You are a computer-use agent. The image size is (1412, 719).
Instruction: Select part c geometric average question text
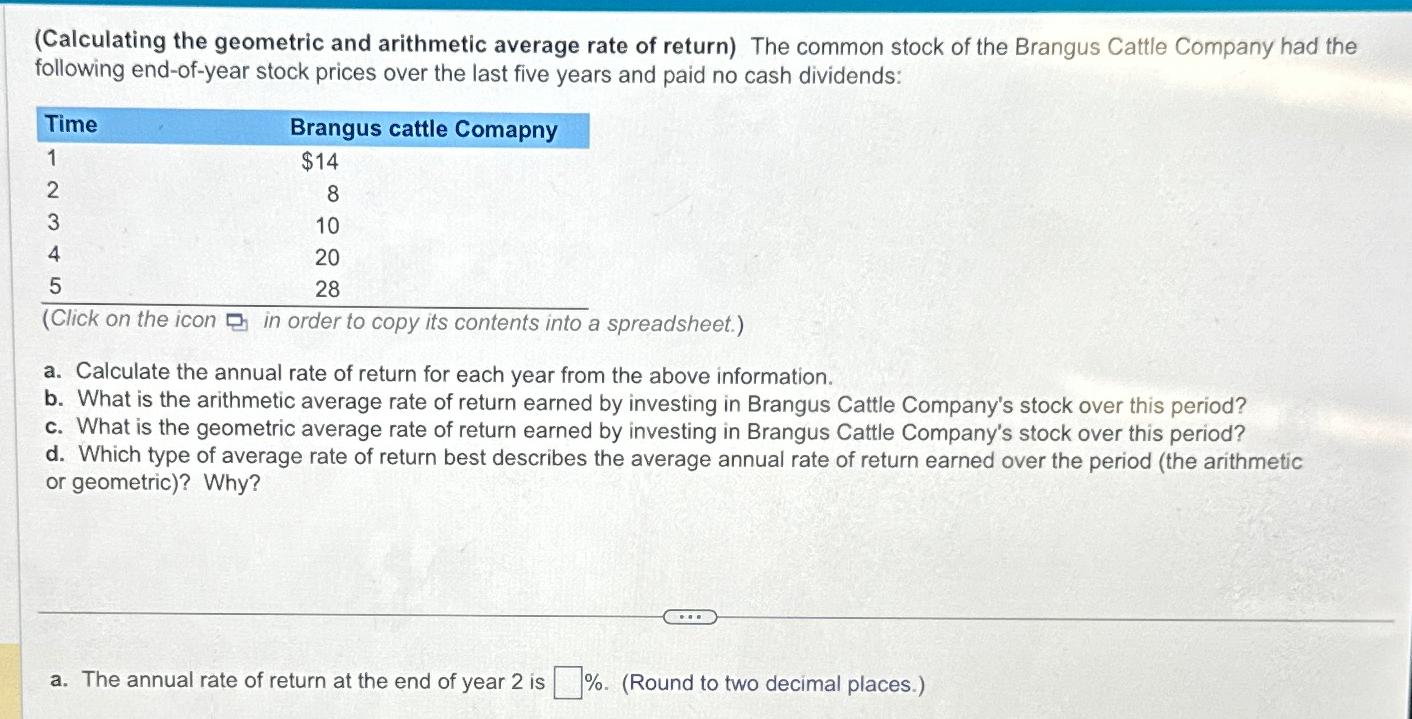click(x=641, y=432)
